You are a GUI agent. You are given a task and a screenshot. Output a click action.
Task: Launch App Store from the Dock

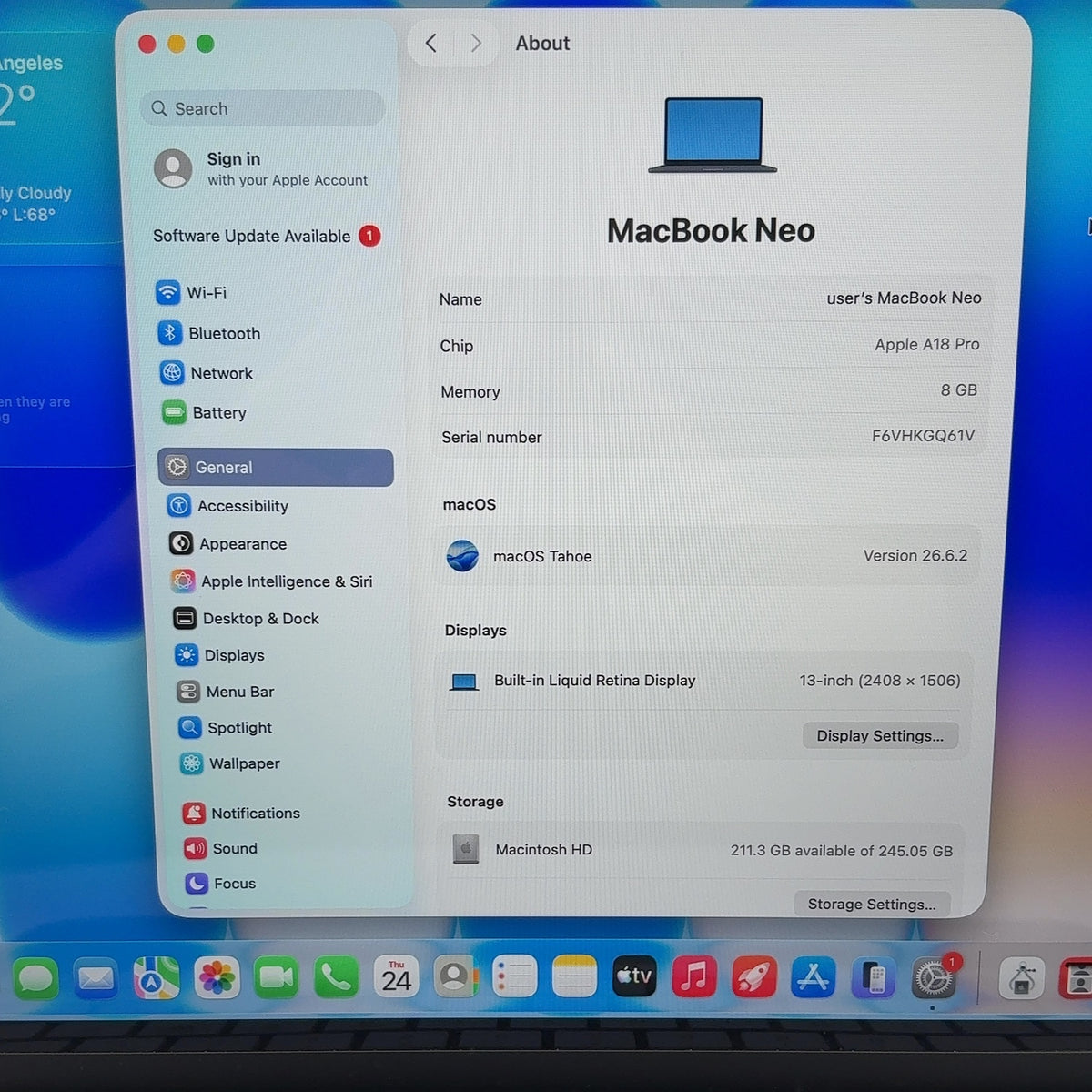coord(814,977)
